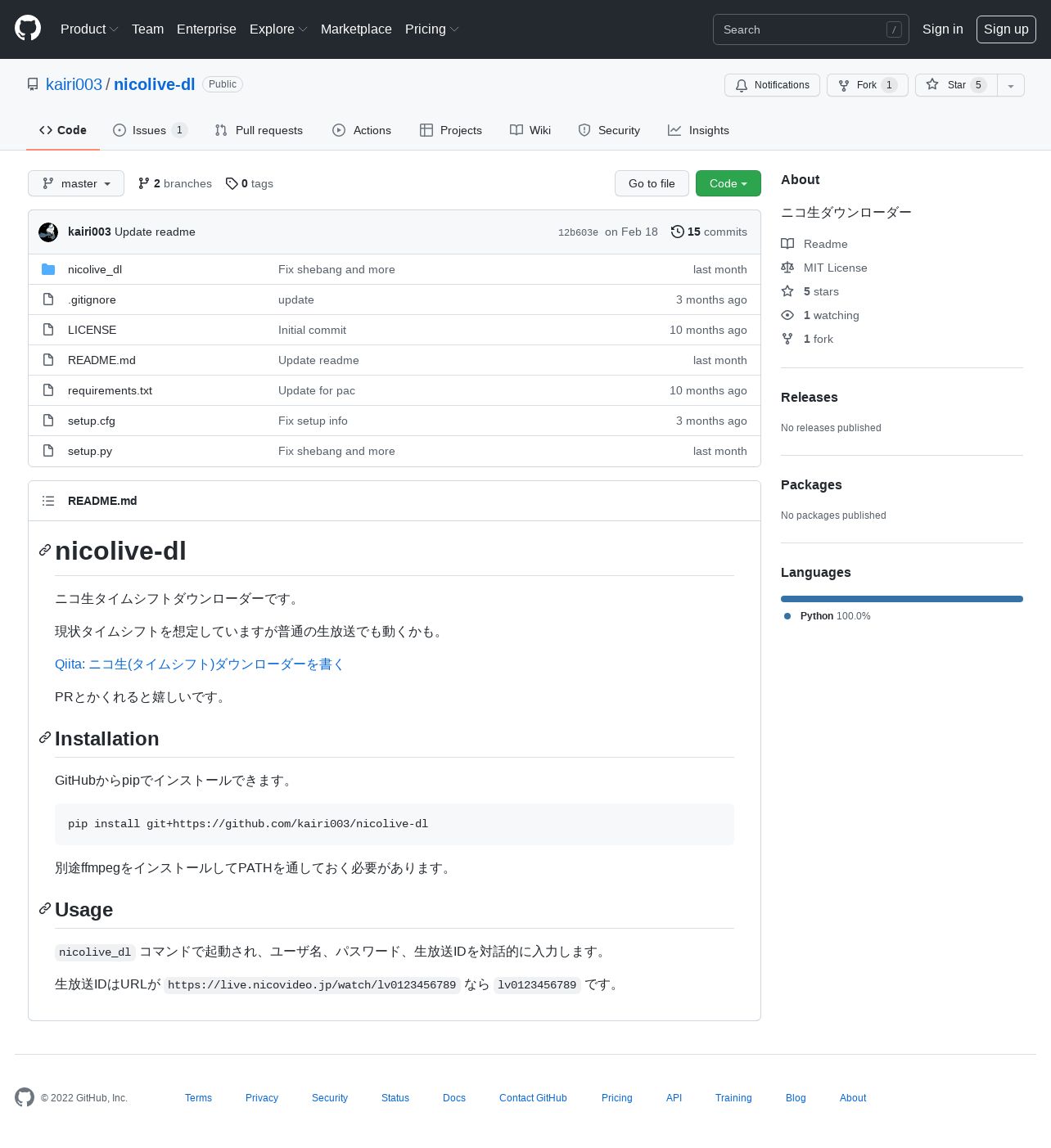Expand the Product menu
Viewport: 1051px width, 1148px height.
pyautogui.click(x=89, y=29)
